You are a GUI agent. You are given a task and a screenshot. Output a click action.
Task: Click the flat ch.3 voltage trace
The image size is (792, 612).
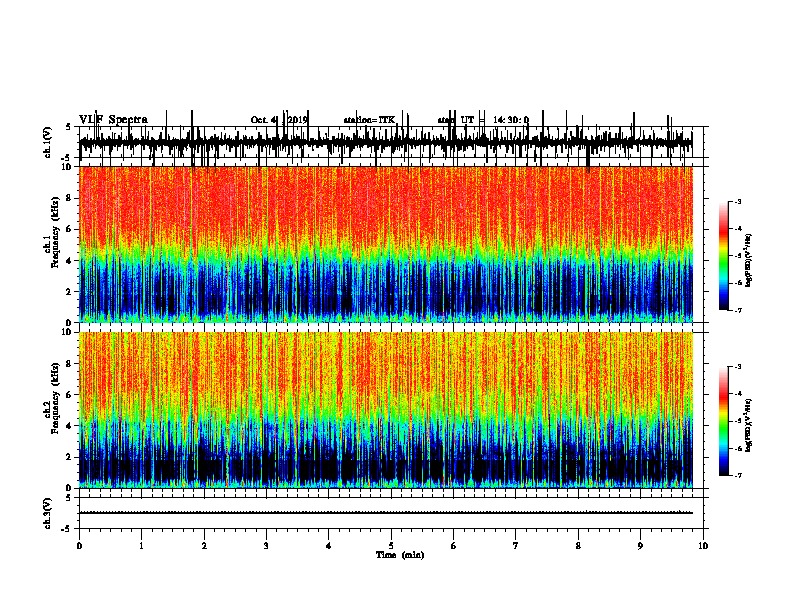385,513
